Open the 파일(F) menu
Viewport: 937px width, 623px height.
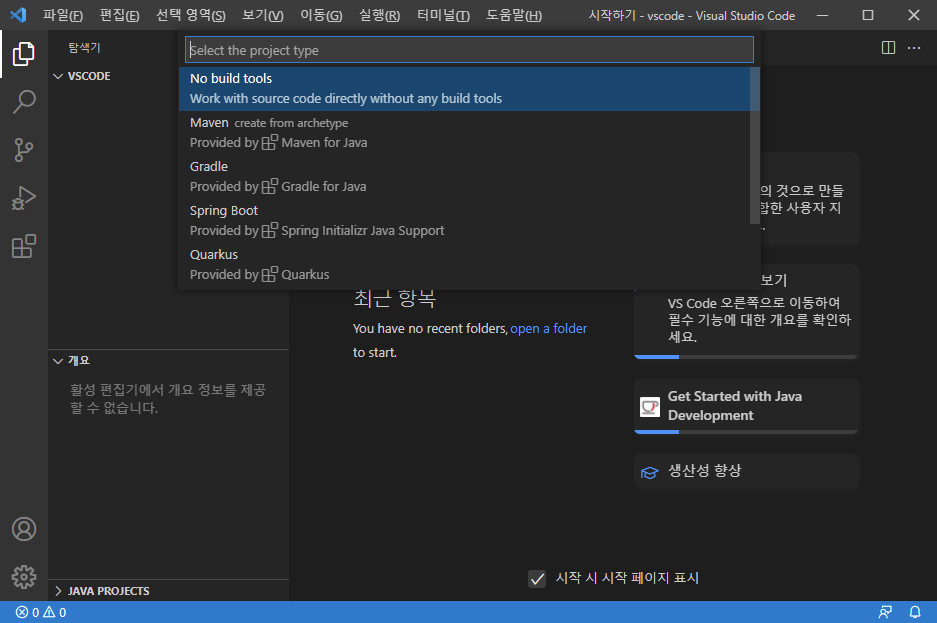(x=63, y=15)
